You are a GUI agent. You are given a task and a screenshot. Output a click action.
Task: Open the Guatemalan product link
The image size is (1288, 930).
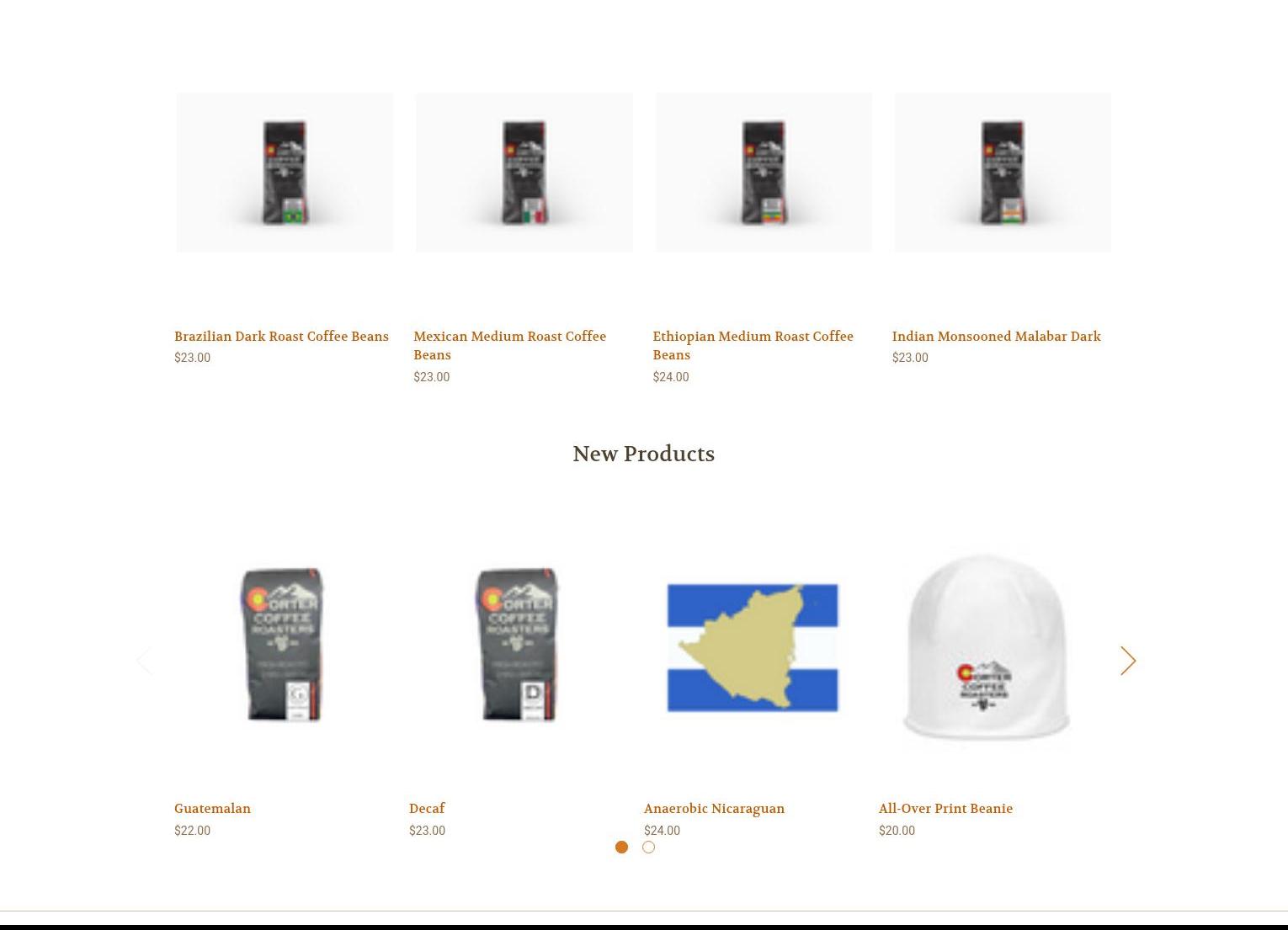click(x=212, y=809)
